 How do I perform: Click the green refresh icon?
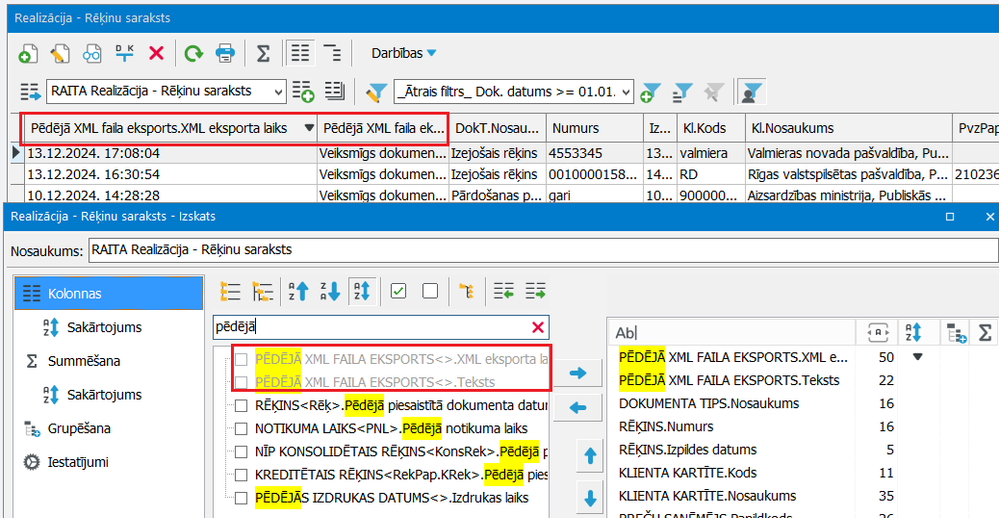coord(193,52)
